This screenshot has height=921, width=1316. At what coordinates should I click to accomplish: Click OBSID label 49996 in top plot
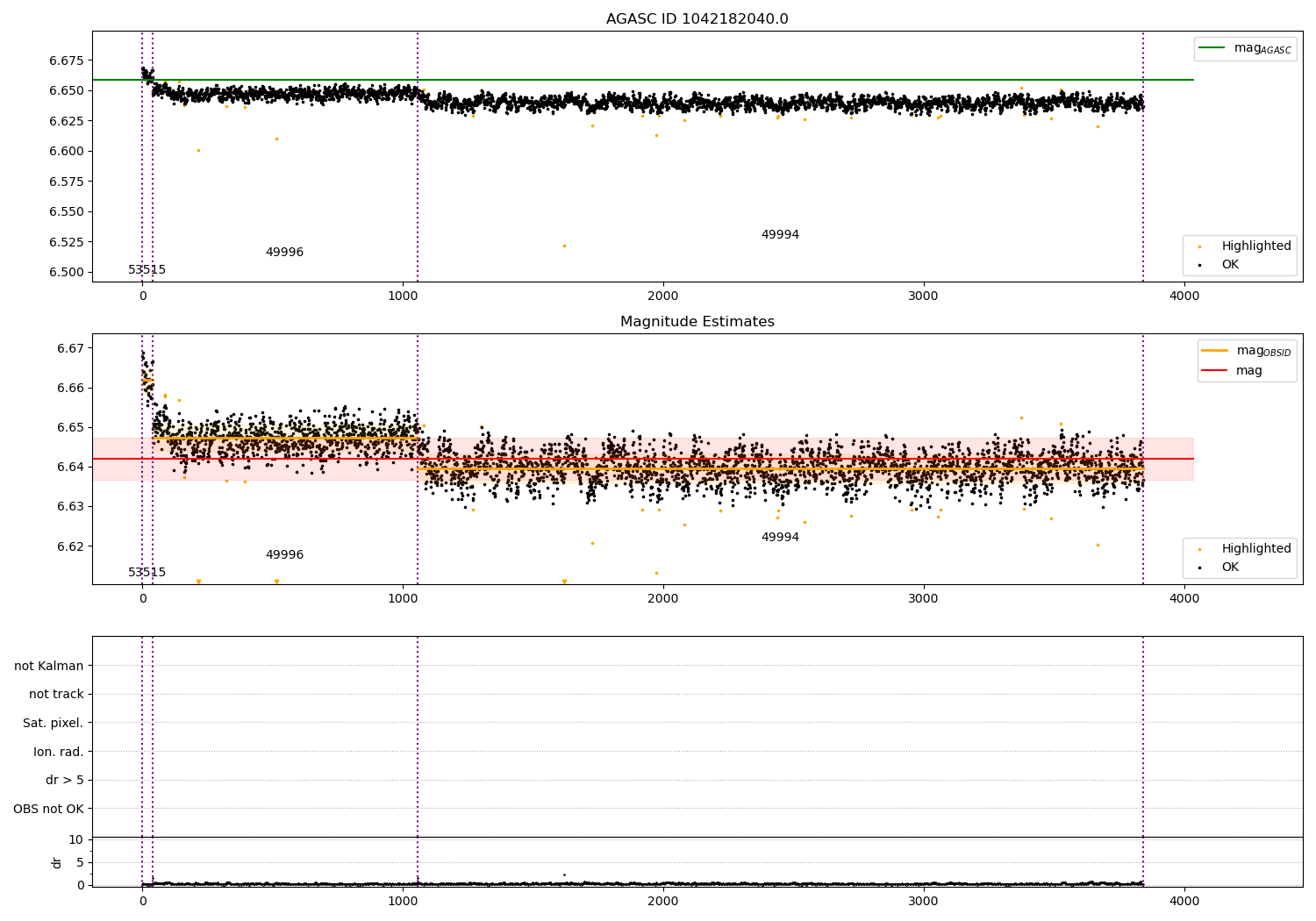point(284,253)
